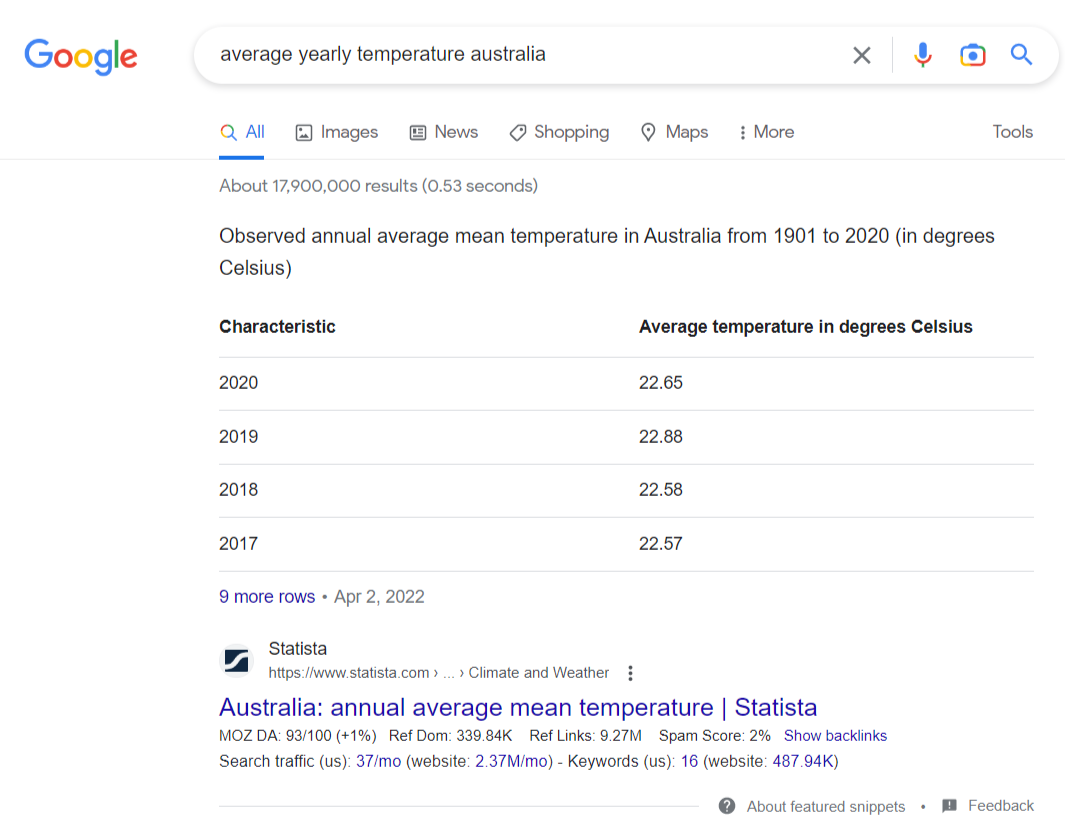Image resolution: width=1065 pixels, height=823 pixels.
Task: Open the Tools menu
Action: [1012, 131]
